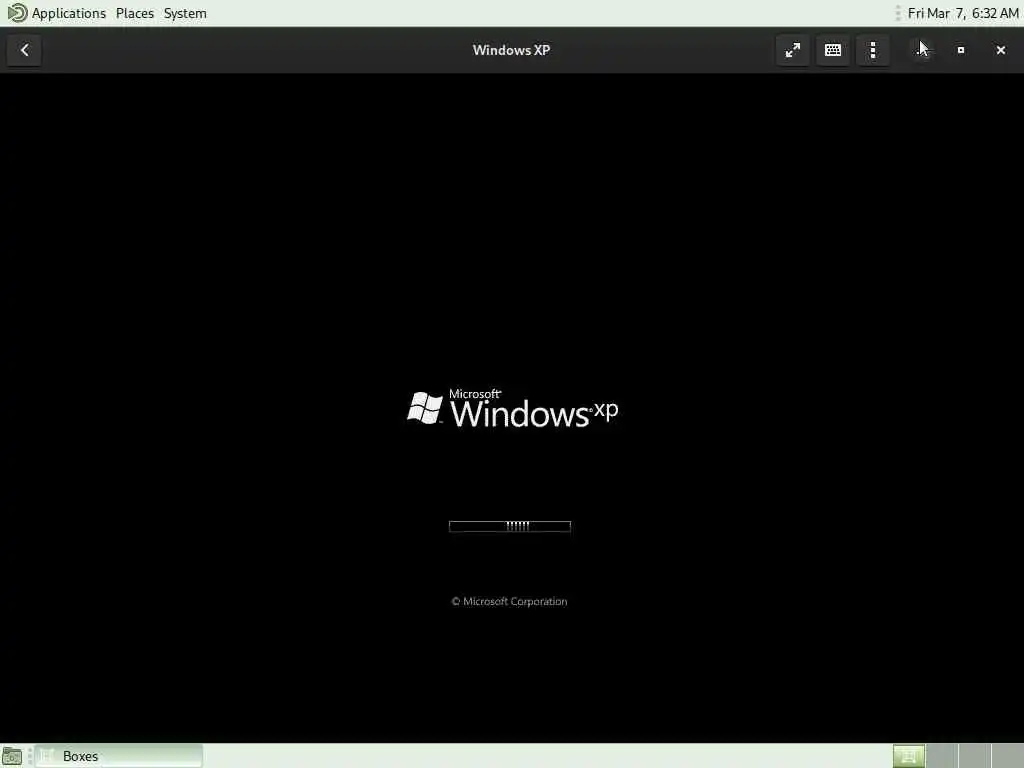Go back to the Boxes overview
This screenshot has height=768, width=1024.
(x=24, y=50)
